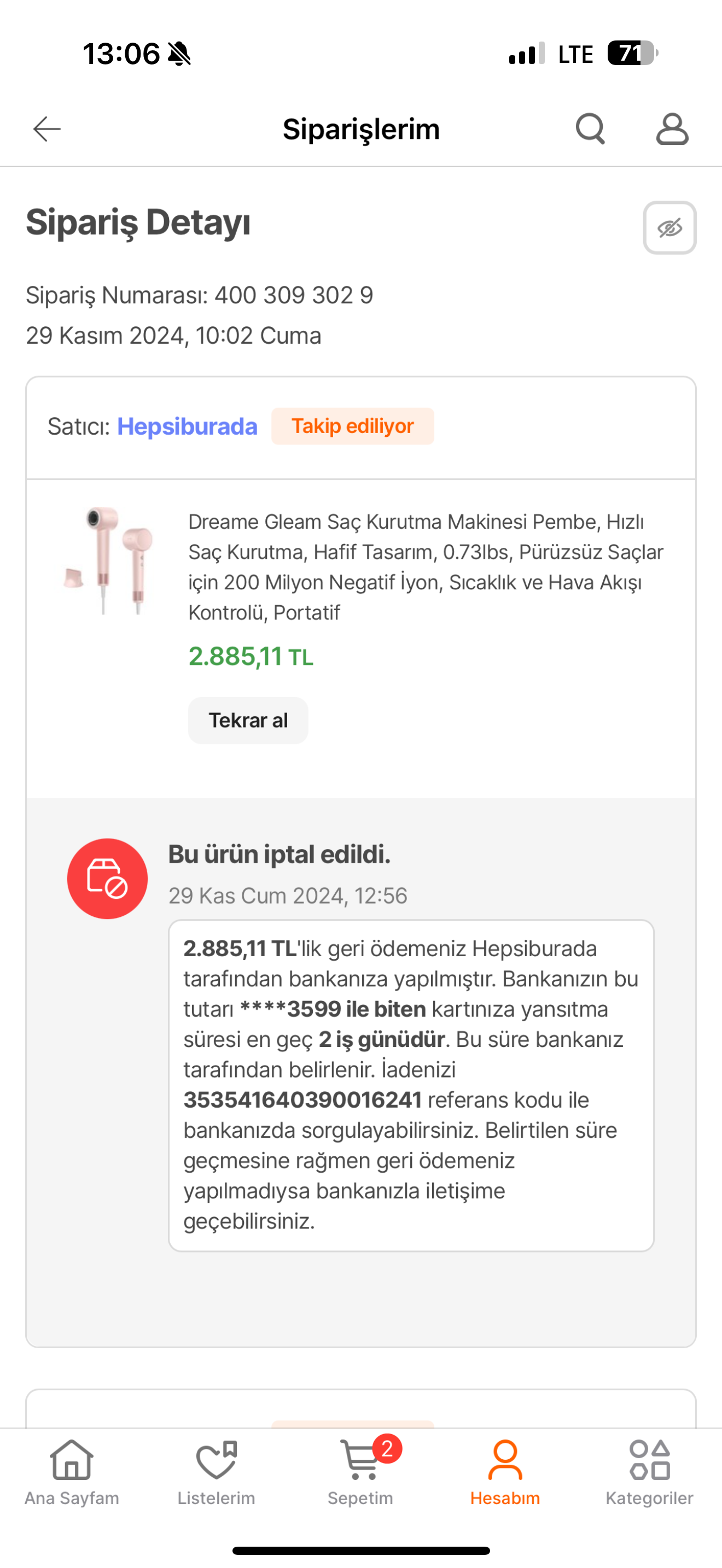The width and height of the screenshot is (722, 1568).
Task: Click the Hepsiburada seller link
Action: 187,426
